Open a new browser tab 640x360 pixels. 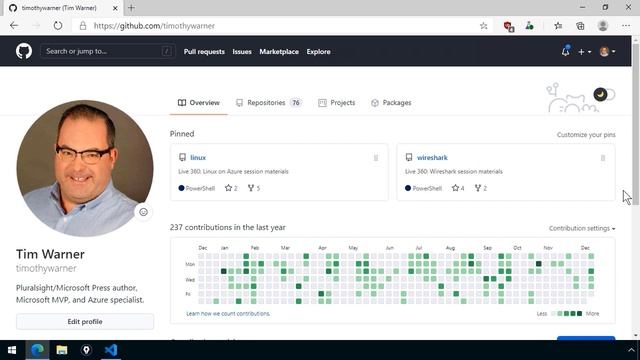pos(131,8)
